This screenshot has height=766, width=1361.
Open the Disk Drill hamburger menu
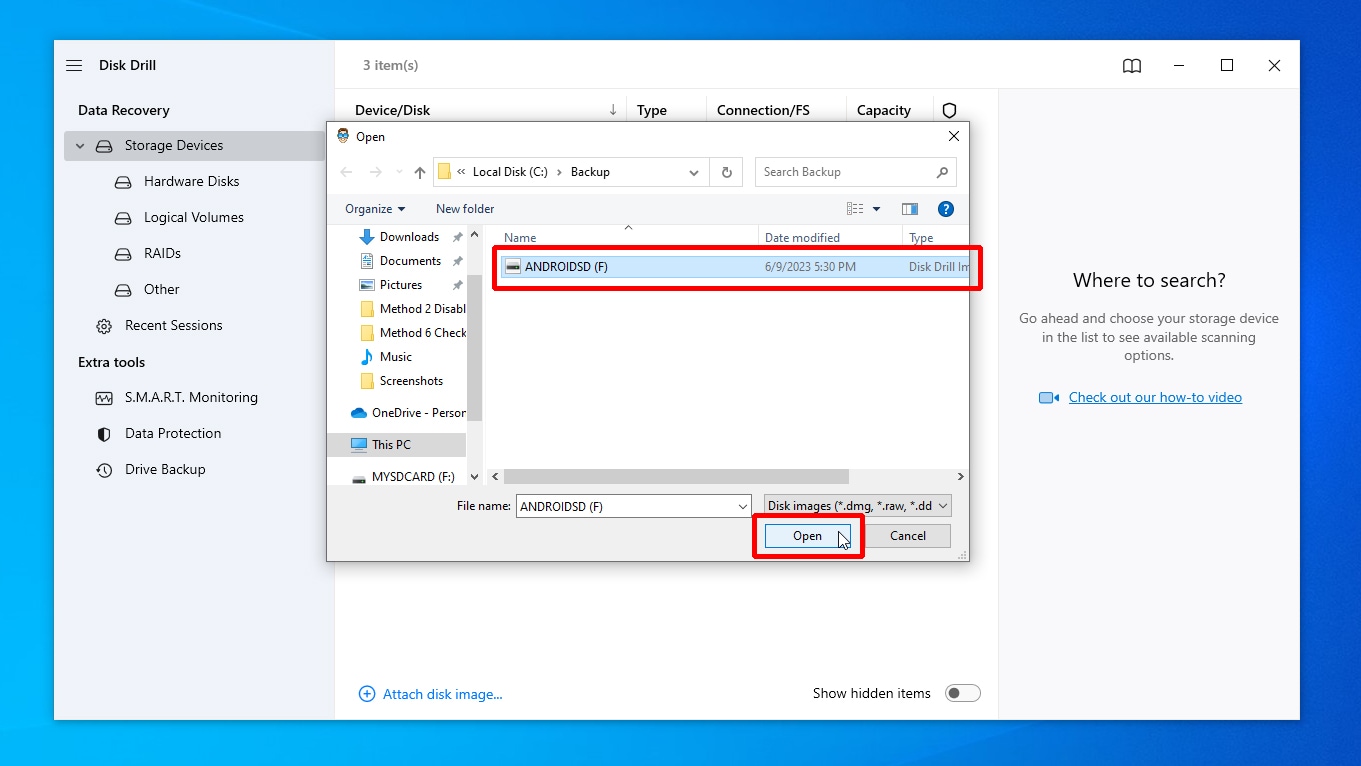click(74, 65)
